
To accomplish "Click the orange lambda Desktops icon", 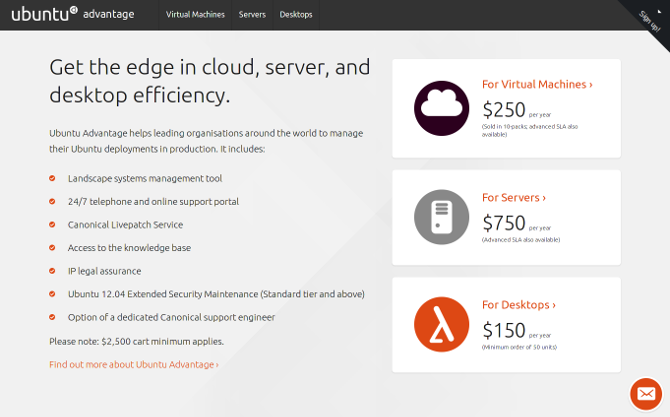I will pos(441,325).
